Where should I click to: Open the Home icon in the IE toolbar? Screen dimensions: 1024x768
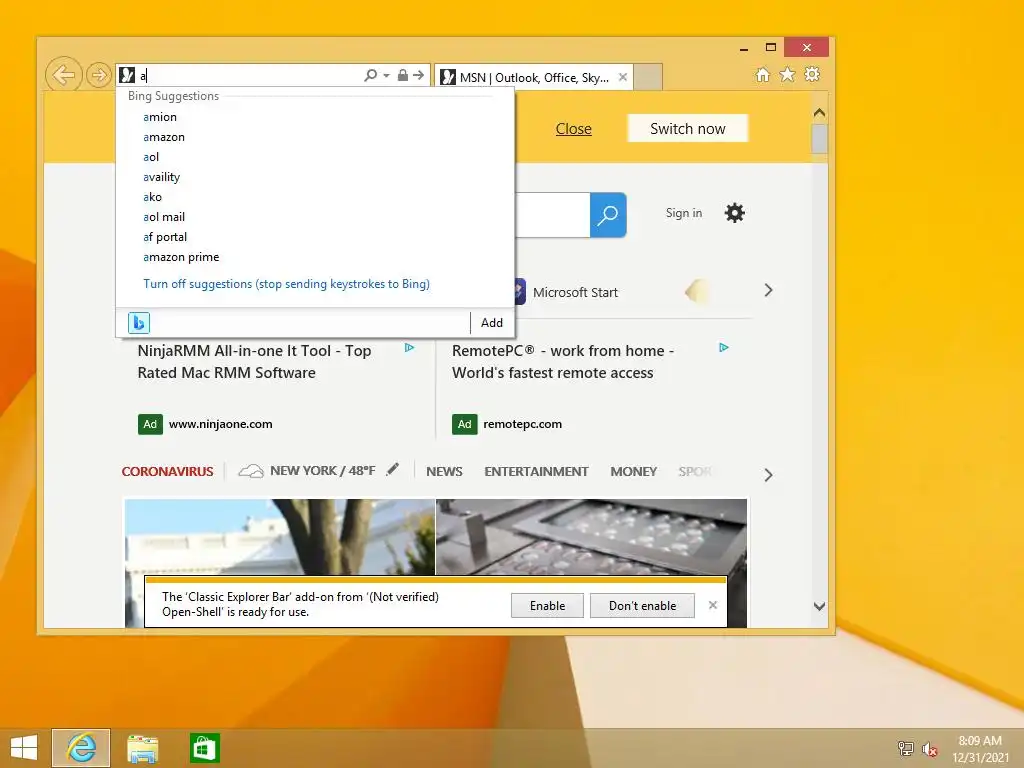pyautogui.click(x=763, y=74)
